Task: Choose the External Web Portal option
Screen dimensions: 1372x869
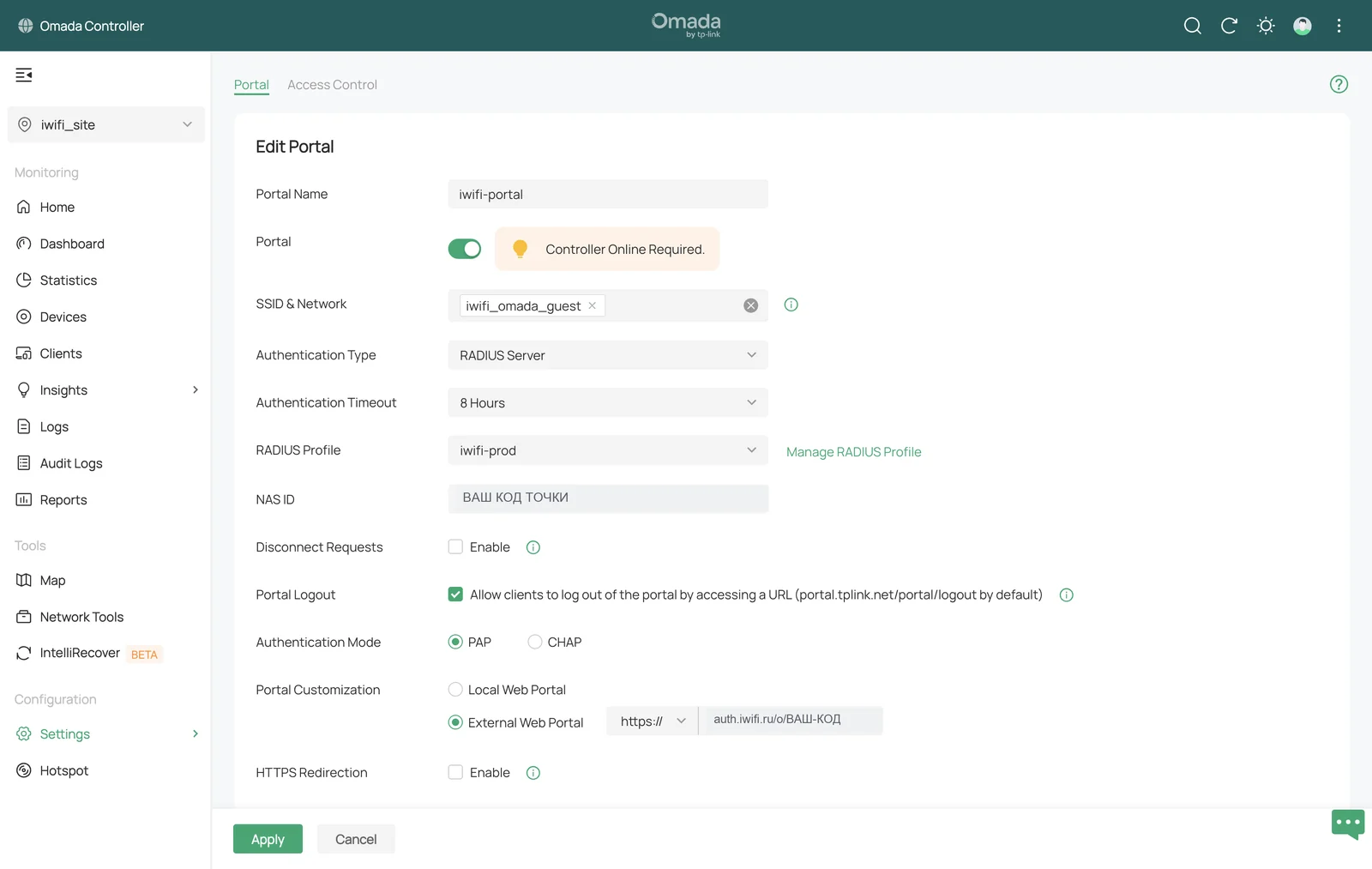Action: pyautogui.click(x=455, y=722)
